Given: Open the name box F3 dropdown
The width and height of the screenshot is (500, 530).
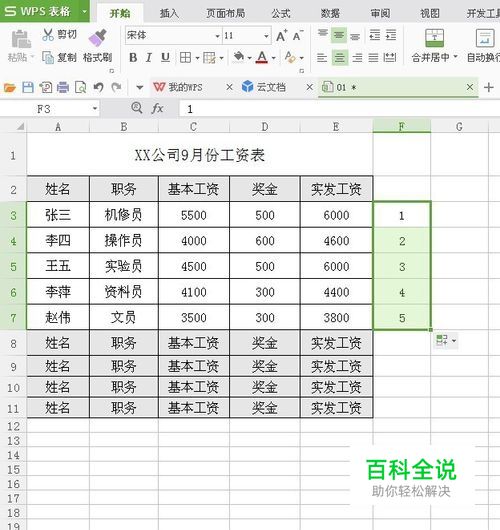Looking at the screenshot, I should coord(95,109).
